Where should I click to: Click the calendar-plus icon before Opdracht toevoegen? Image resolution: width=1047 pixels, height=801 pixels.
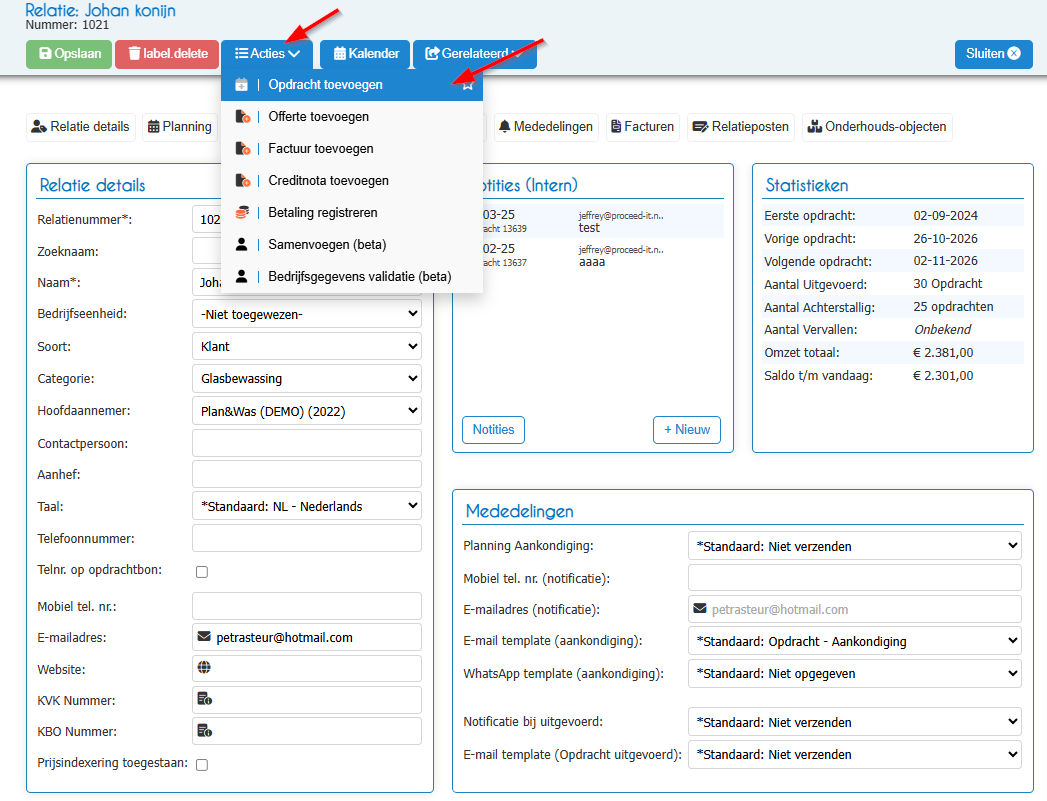(242, 85)
